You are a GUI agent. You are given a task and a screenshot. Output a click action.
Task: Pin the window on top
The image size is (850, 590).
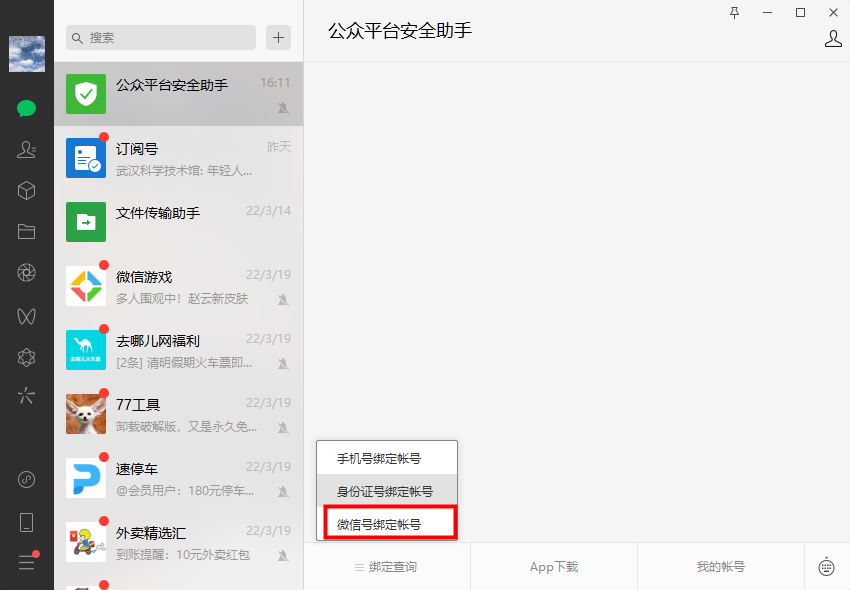[x=735, y=12]
